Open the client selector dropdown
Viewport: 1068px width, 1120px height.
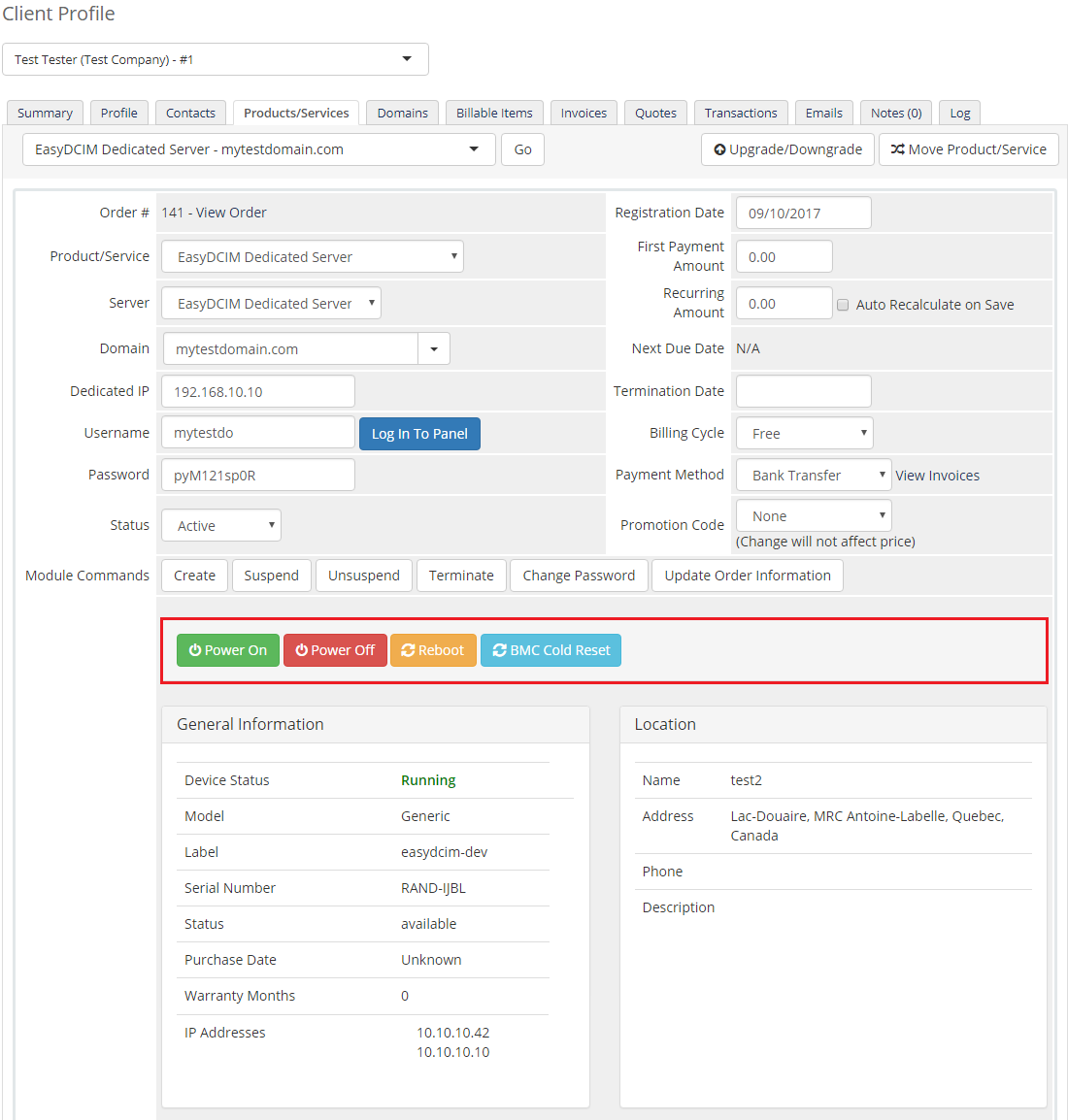click(x=215, y=59)
